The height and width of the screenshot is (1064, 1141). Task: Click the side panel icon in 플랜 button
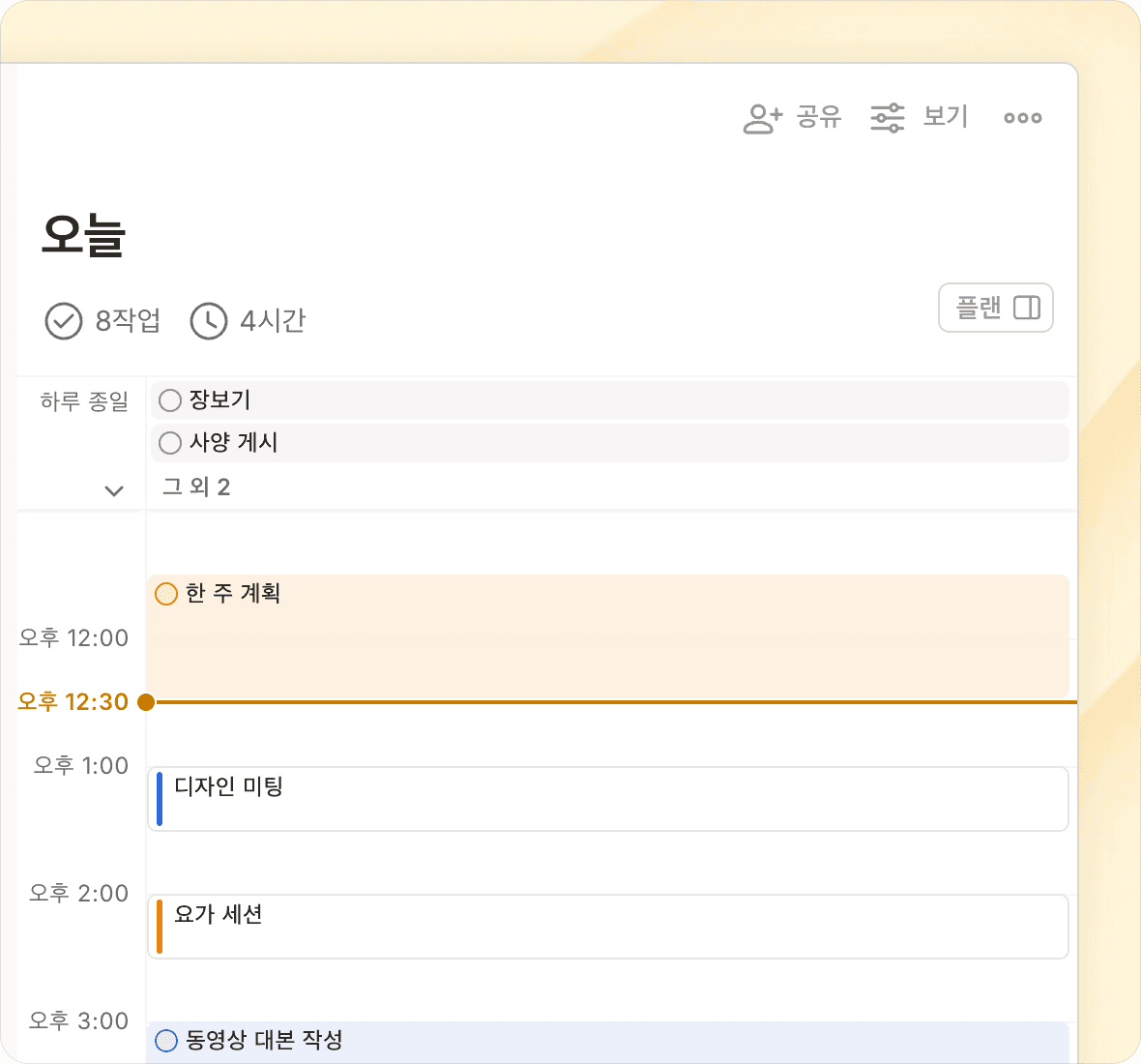1026,308
